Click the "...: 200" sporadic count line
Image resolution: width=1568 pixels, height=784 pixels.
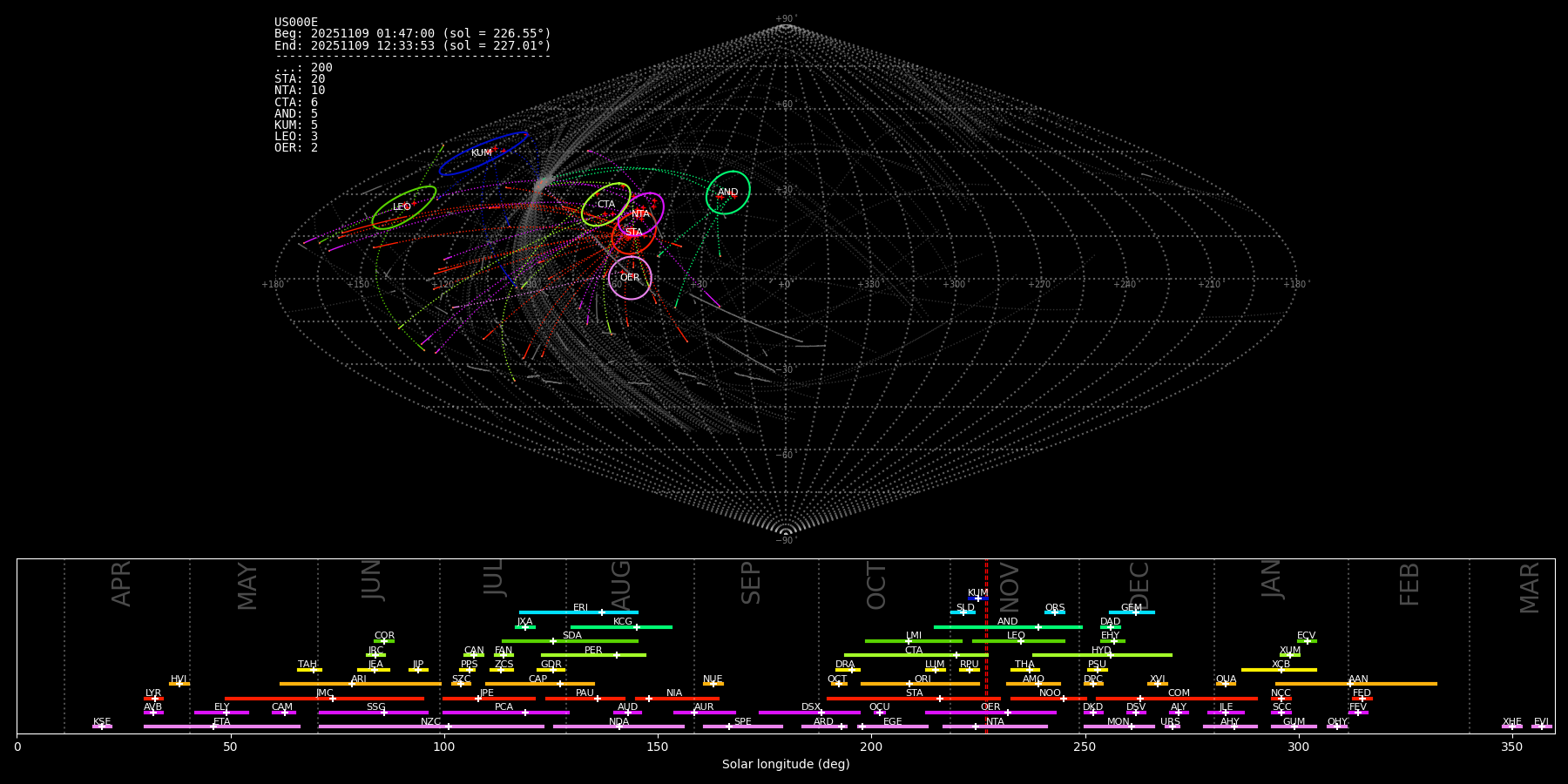pyautogui.click(x=303, y=68)
